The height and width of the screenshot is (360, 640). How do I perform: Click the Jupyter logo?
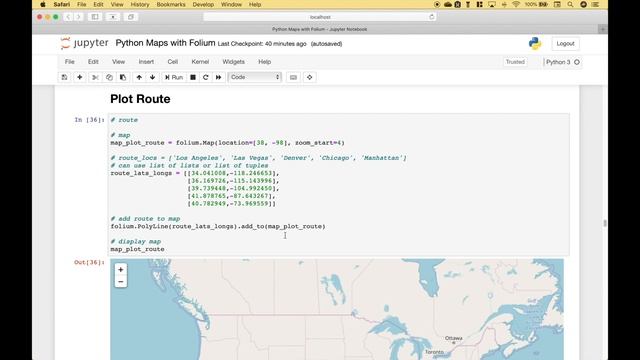click(84, 43)
